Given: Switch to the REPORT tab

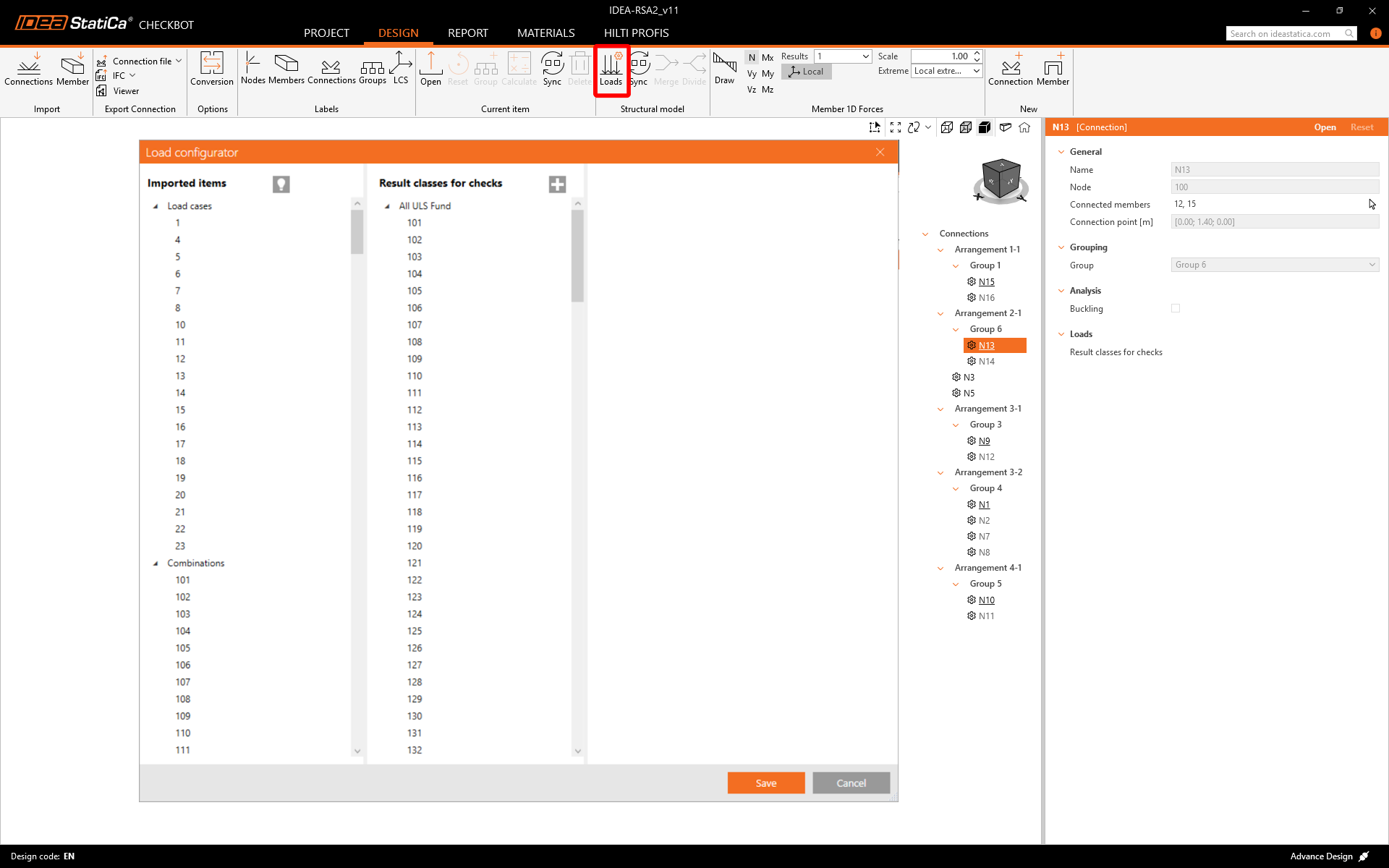Looking at the screenshot, I should point(467,33).
